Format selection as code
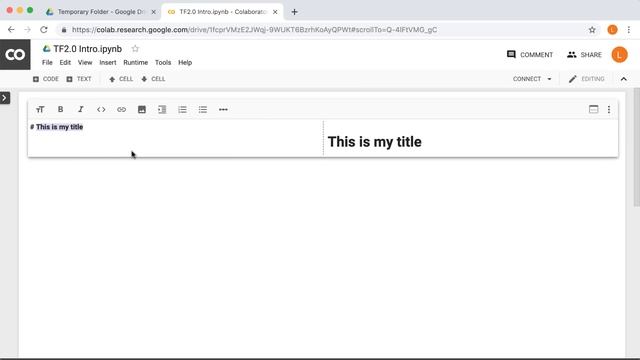Viewport: 640px width, 360px height. (101, 109)
